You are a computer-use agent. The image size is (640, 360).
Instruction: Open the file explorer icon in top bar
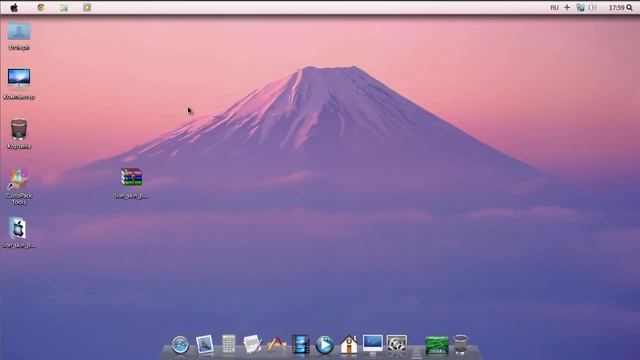(64, 7)
